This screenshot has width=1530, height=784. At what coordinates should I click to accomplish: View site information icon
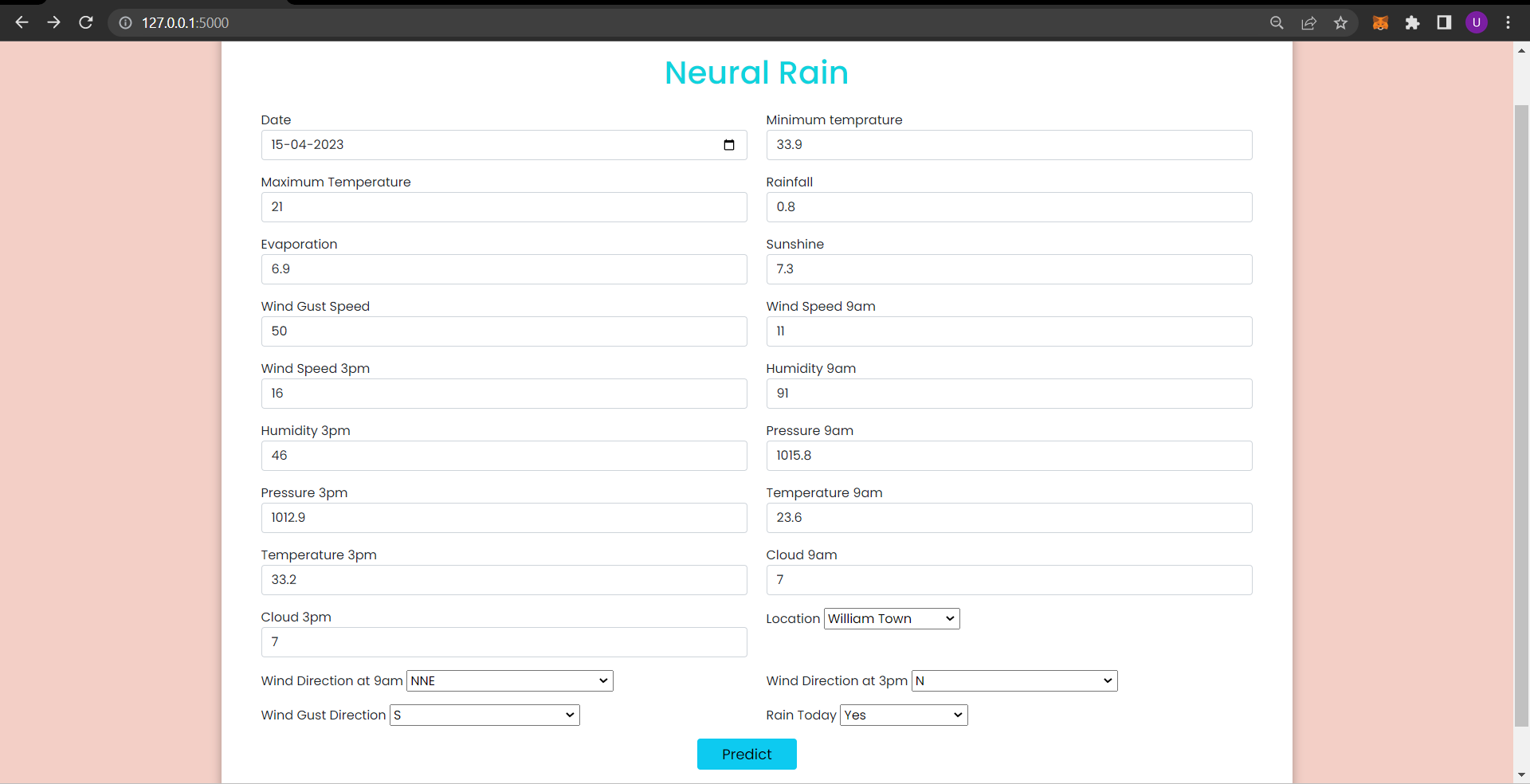(x=125, y=23)
